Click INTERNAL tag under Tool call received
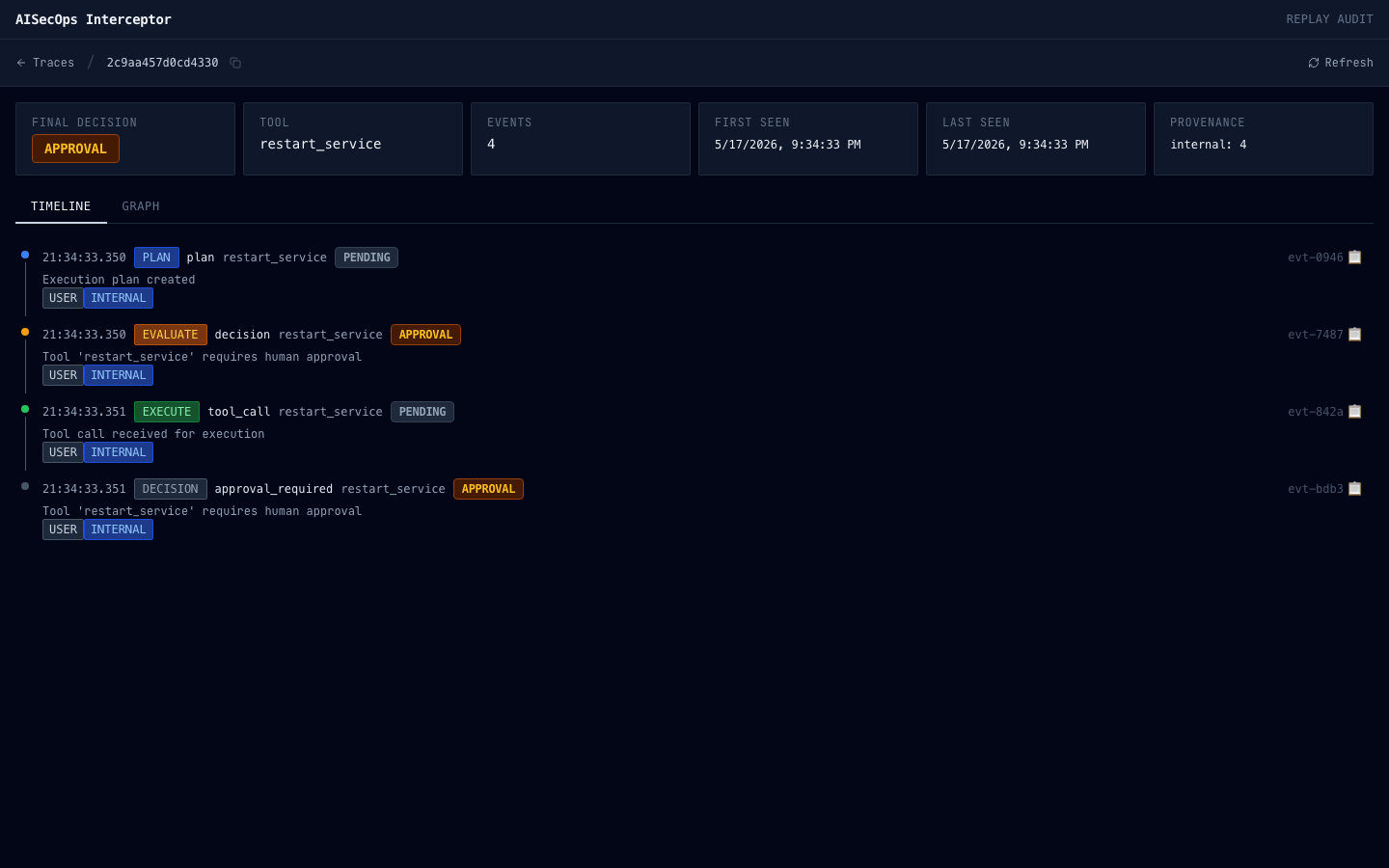Image resolution: width=1389 pixels, height=868 pixels. (119, 452)
